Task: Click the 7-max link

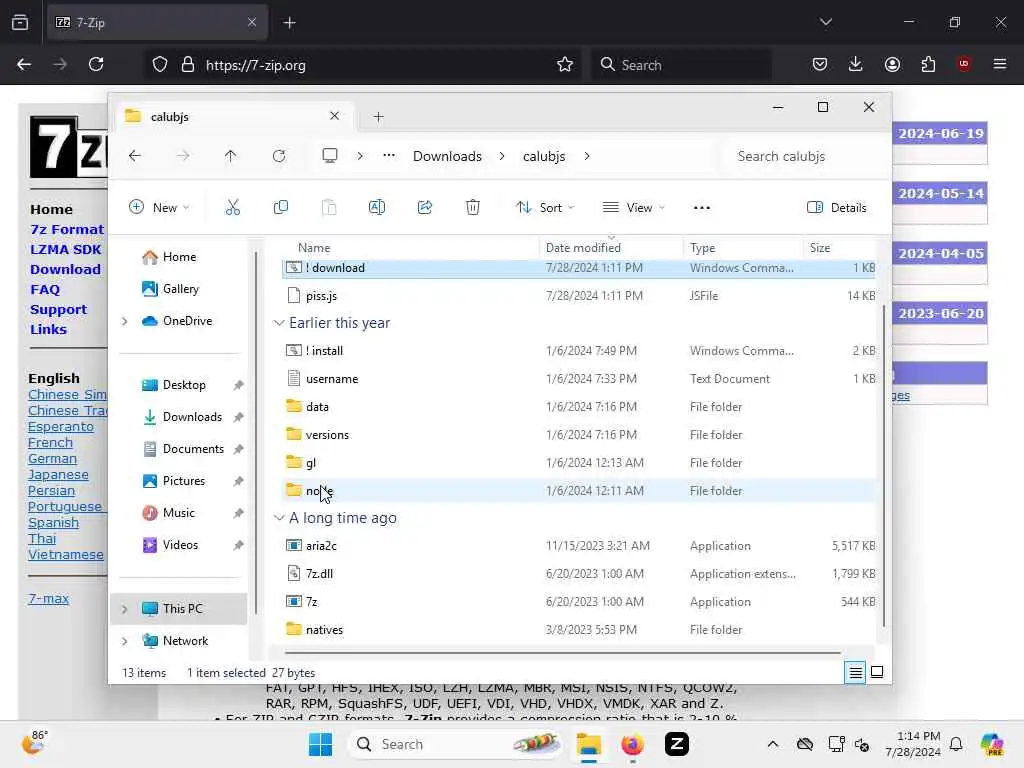Action: (x=48, y=598)
